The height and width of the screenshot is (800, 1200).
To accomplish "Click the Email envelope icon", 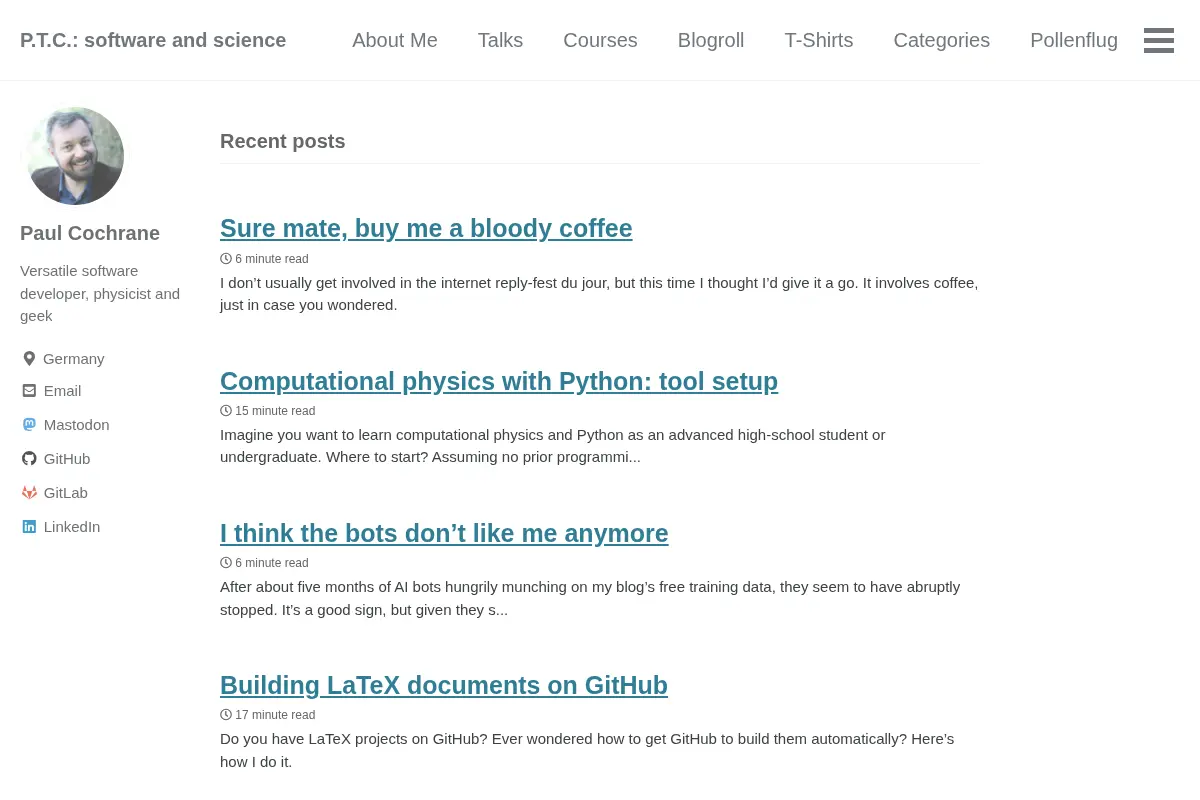I will pos(29,390).
